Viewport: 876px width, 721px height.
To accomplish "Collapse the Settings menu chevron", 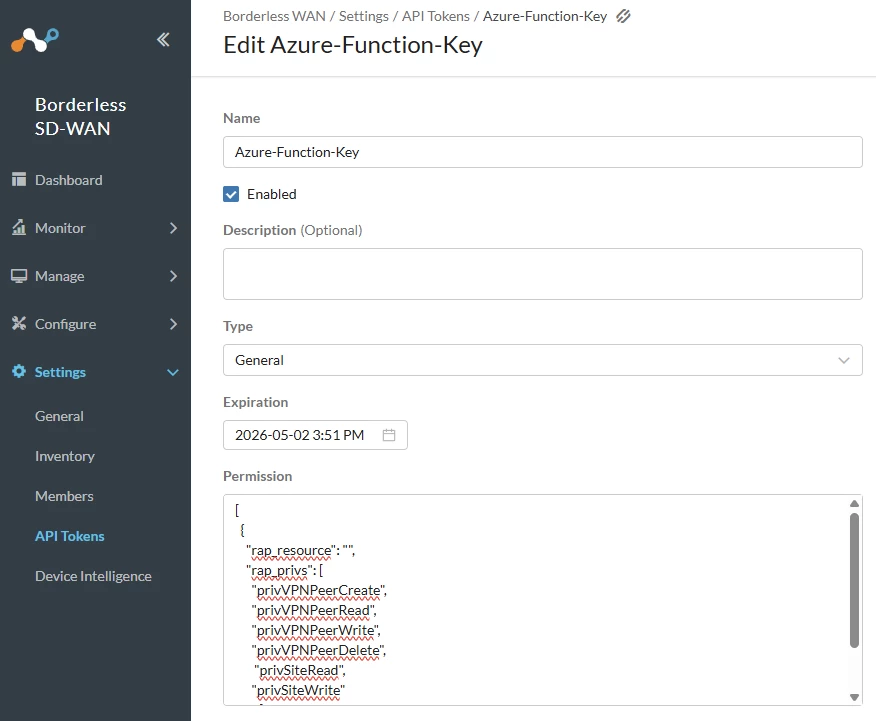I will click(x=173, y=372).
